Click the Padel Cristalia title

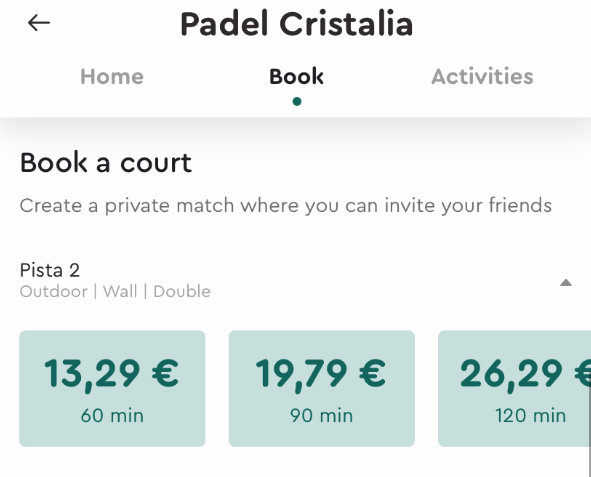[297, 24]
